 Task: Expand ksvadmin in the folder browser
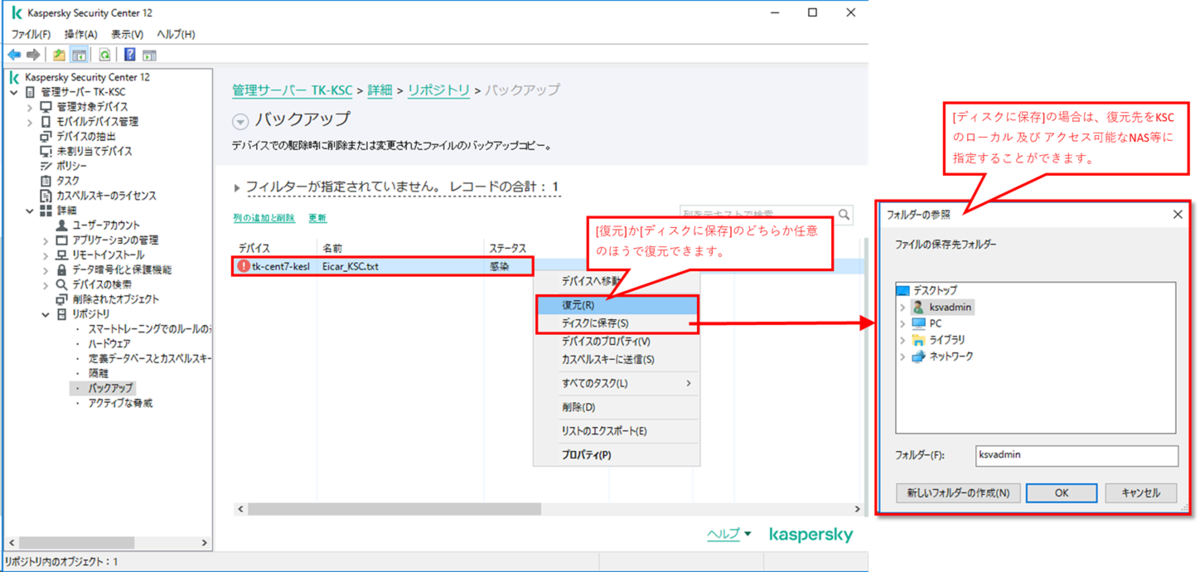click(902, 307)
